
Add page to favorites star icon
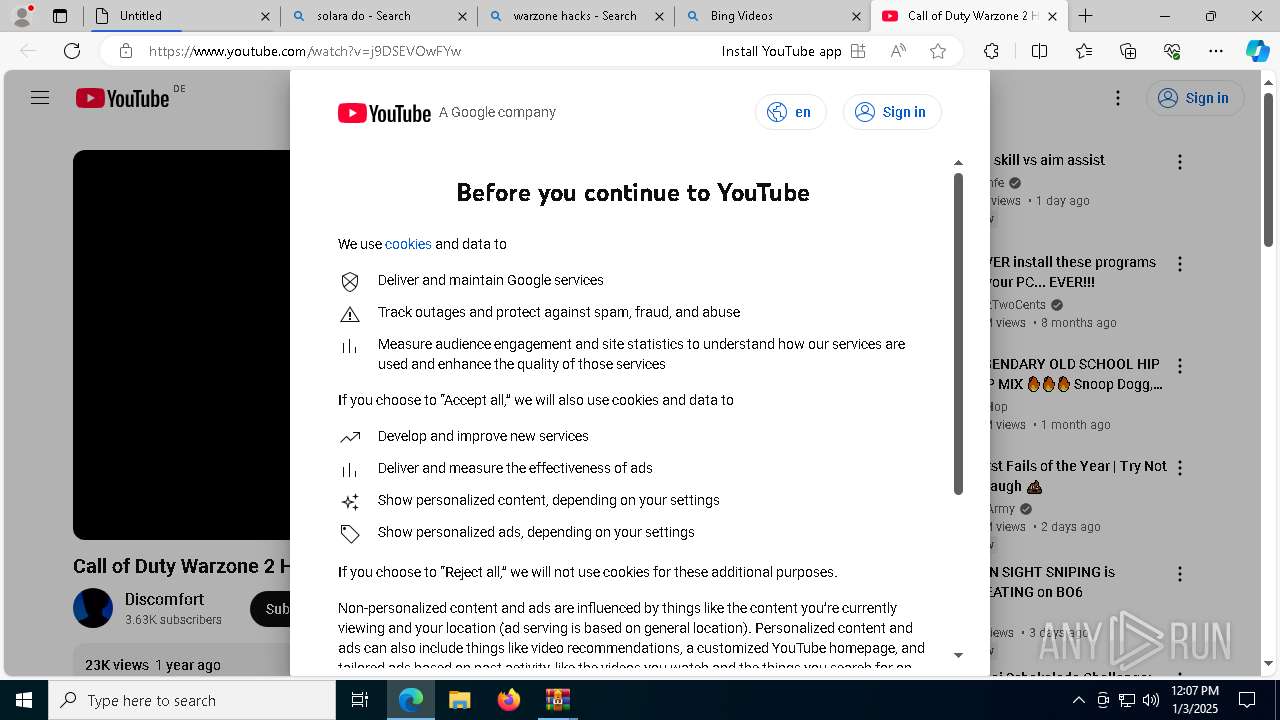pyautogui.click(x=938, y=51)
